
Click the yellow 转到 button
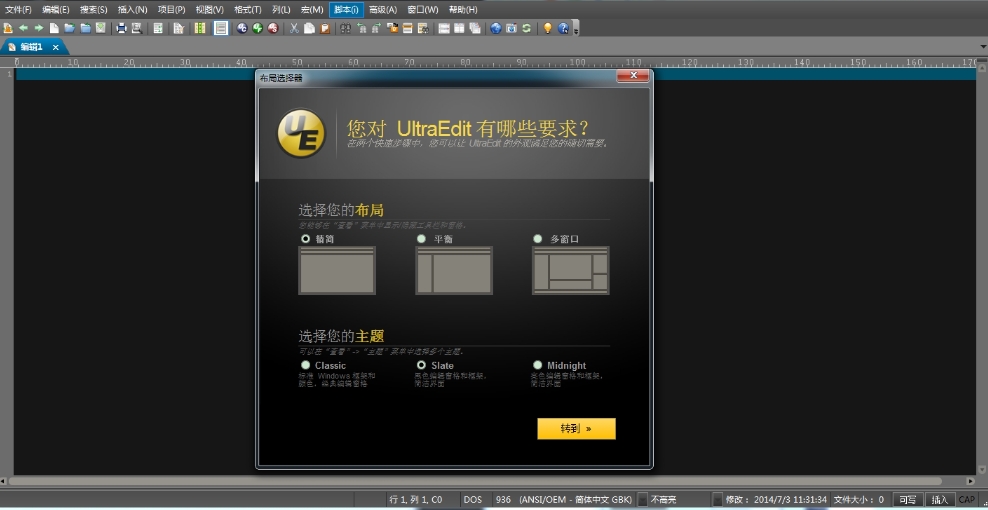tap(577, 429)
